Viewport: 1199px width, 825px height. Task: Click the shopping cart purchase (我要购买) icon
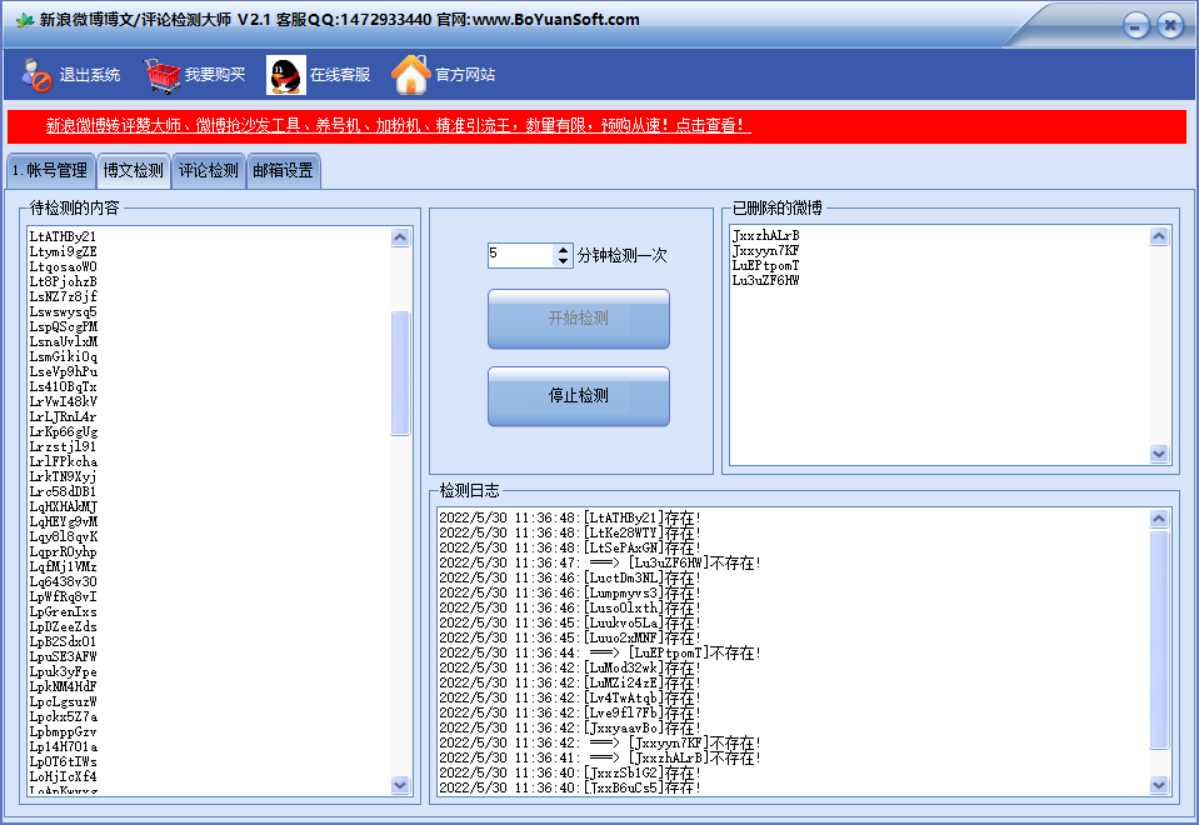[162, 75]
